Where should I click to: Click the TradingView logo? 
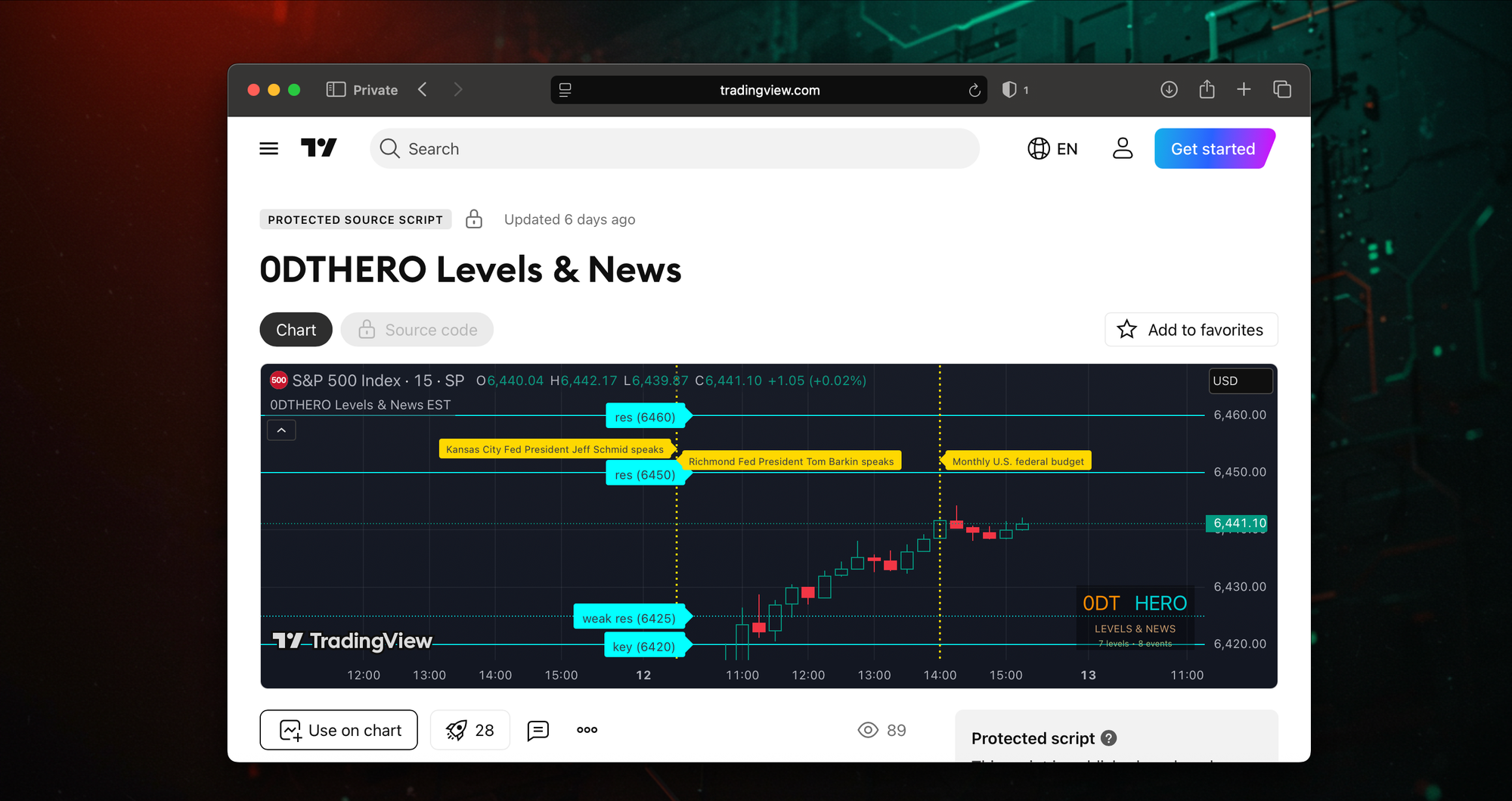click(x=318, y=147)
